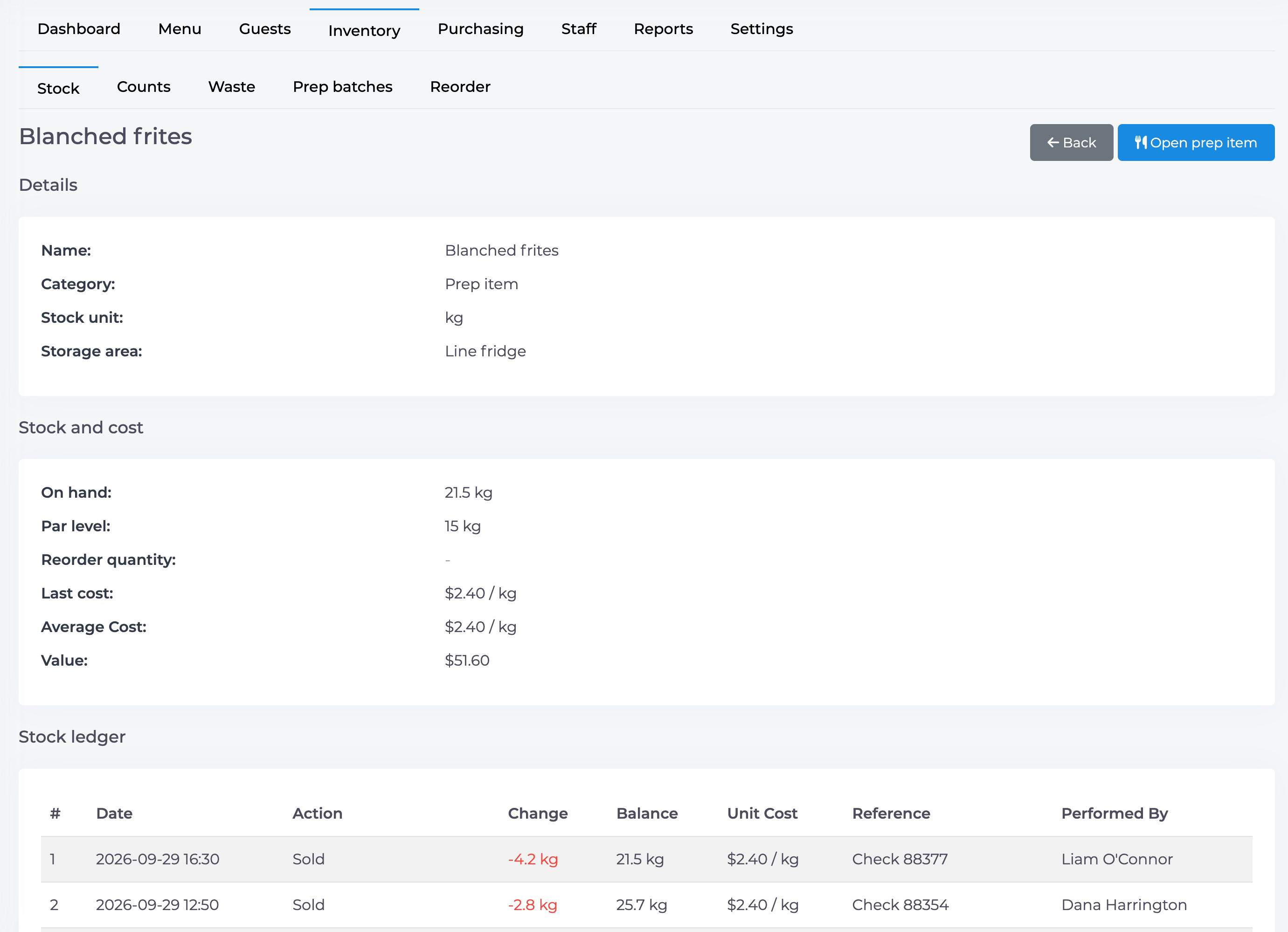Click the On hand 21.5 kg value
This screenshot has height=932, width=1288.
click(468, 493)
